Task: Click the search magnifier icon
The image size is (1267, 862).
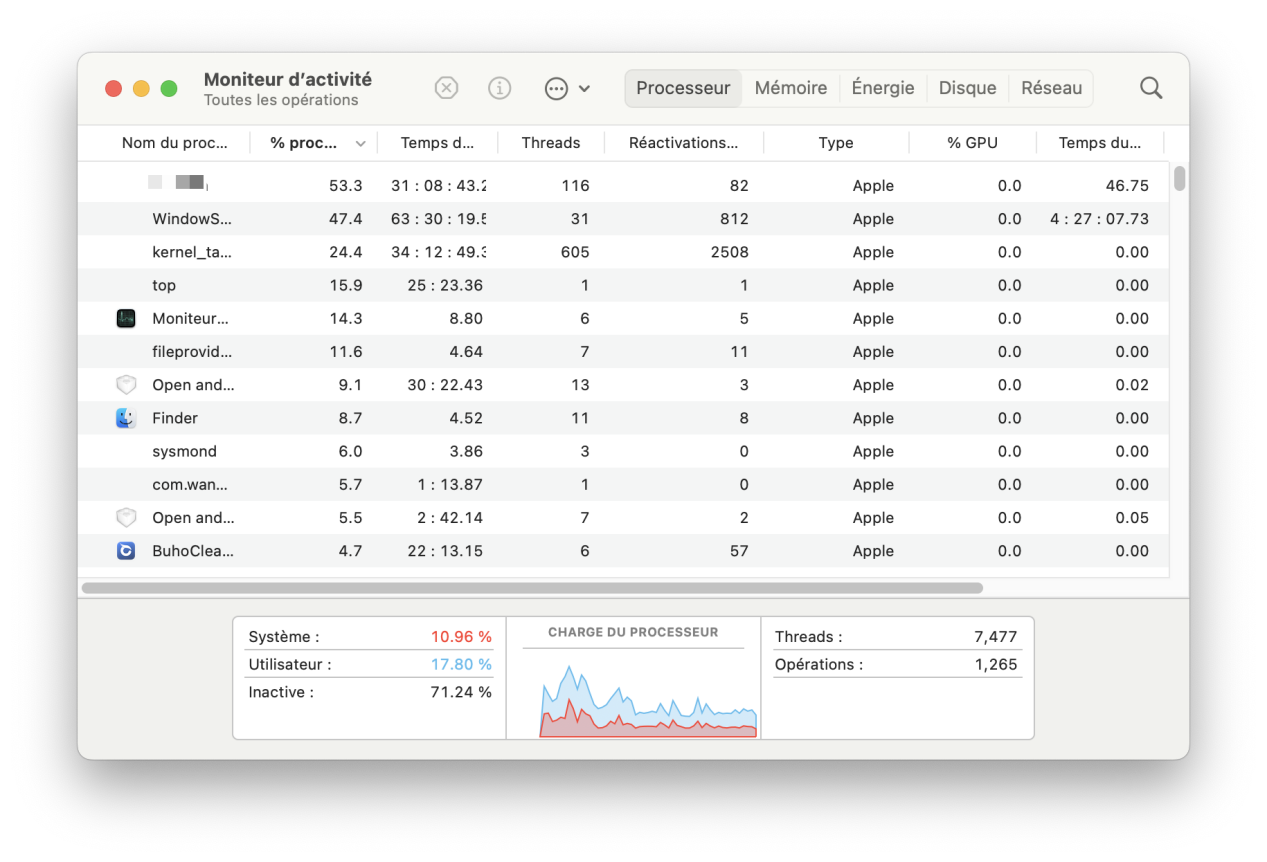Action: 1151,88
